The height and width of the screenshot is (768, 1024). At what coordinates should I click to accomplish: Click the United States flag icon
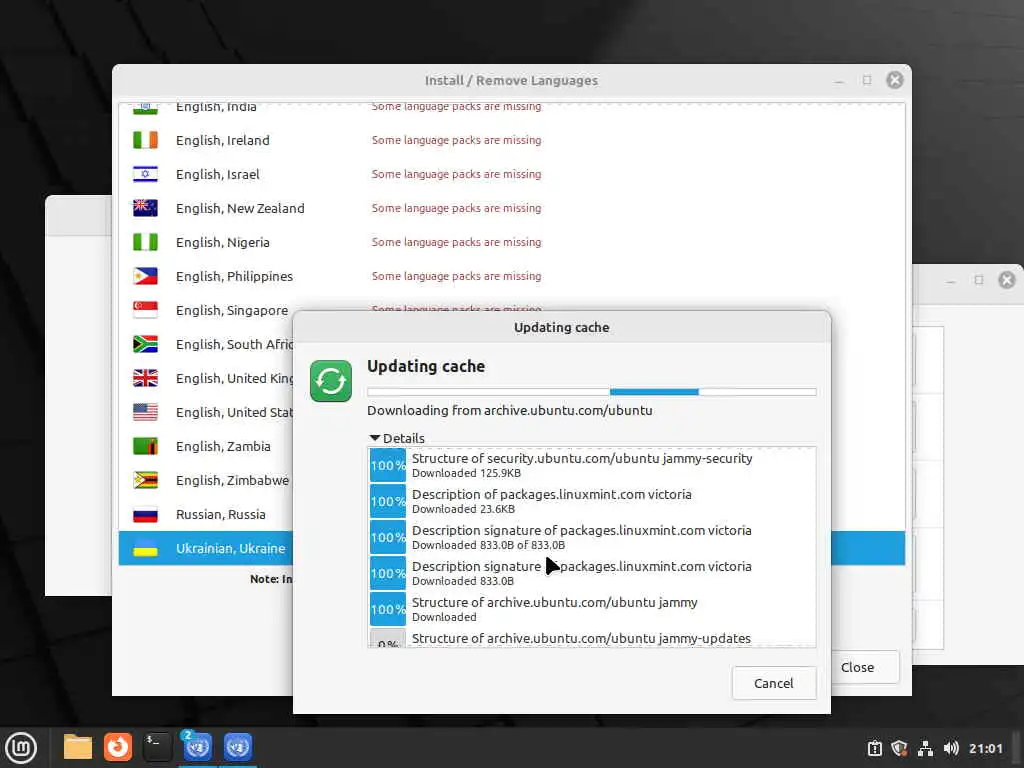coord(145,412)
